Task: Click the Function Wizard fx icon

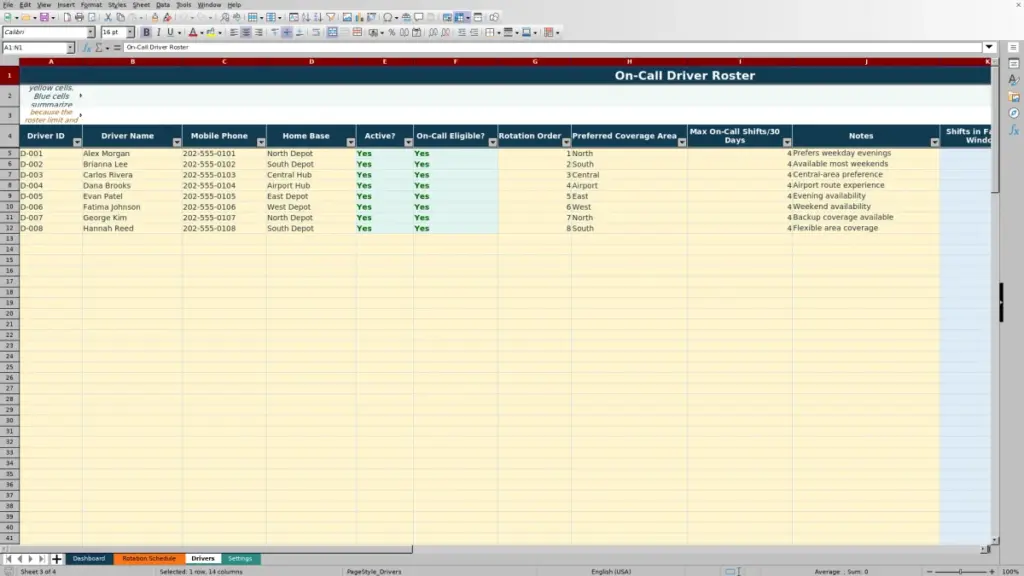Action: pyautogui.click(x=87, y=47)
